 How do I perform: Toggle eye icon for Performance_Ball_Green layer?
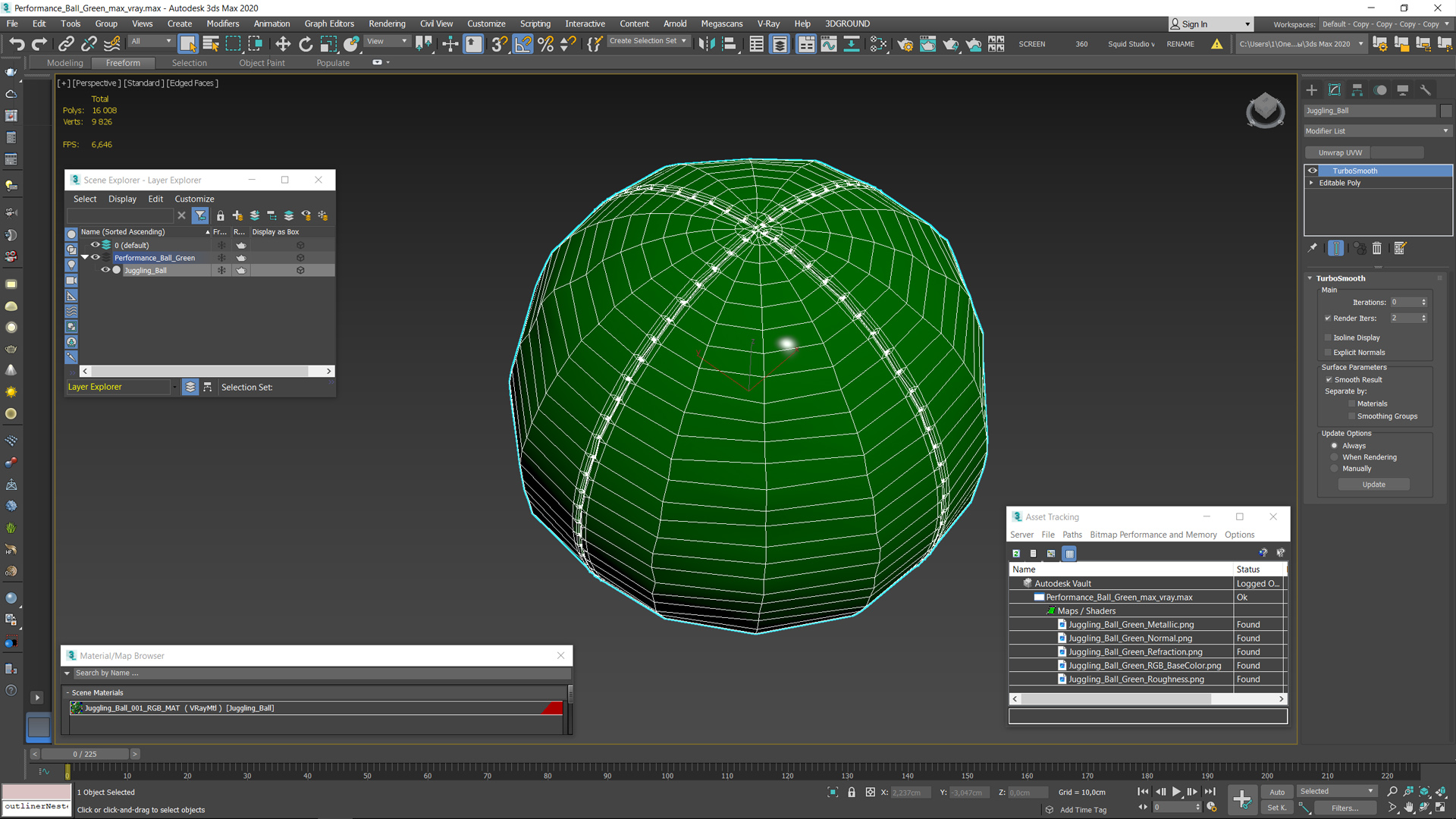[95, 258]
